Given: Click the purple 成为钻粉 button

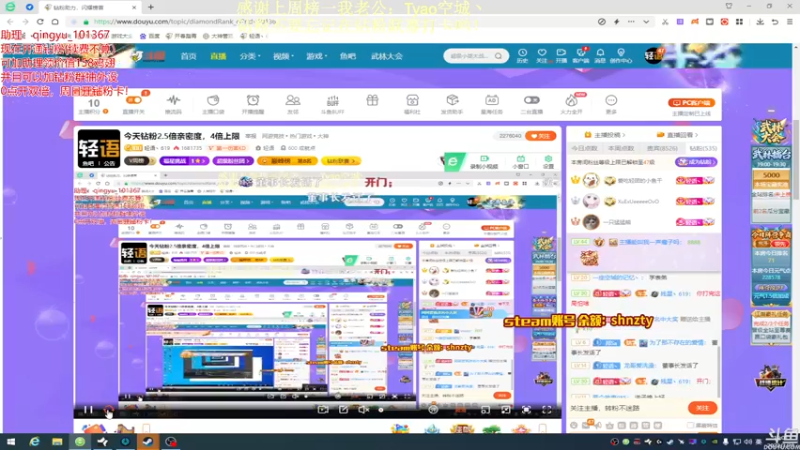Looking at the screenshot, I should pos(696,162).
